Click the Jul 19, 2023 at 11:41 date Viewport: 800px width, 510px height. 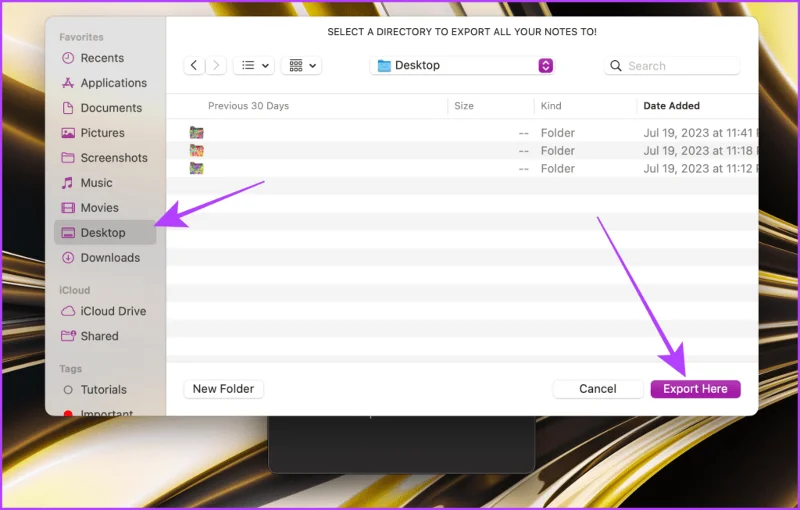tap(701, 133)
